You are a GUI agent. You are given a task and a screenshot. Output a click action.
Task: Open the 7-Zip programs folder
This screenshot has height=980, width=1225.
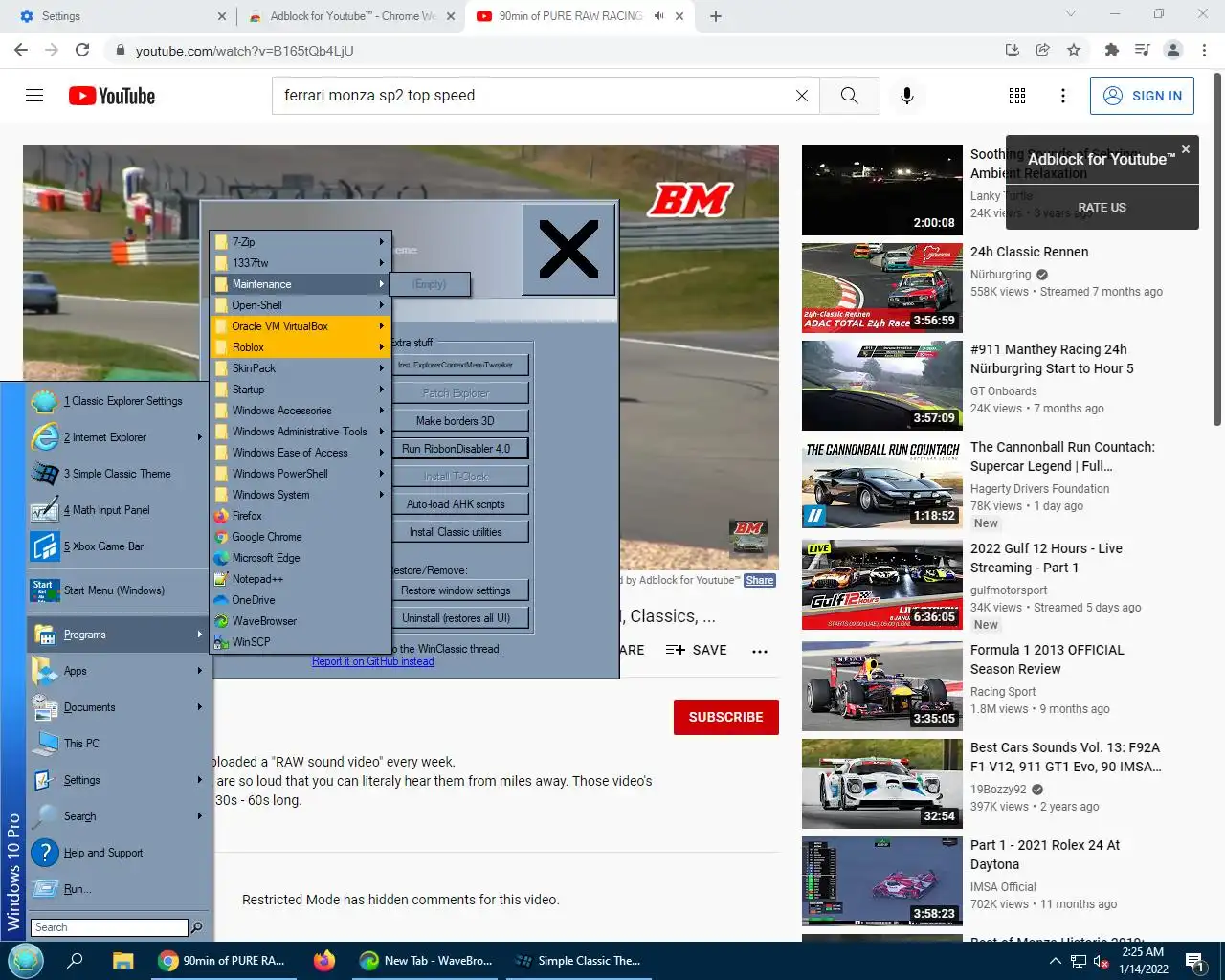click(300, 242)
